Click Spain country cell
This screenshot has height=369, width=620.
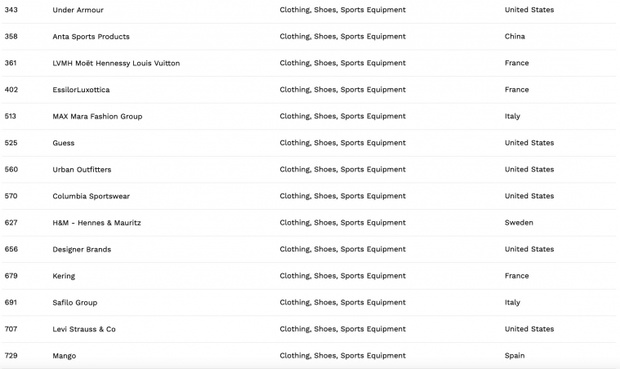(x=514, y=356)
